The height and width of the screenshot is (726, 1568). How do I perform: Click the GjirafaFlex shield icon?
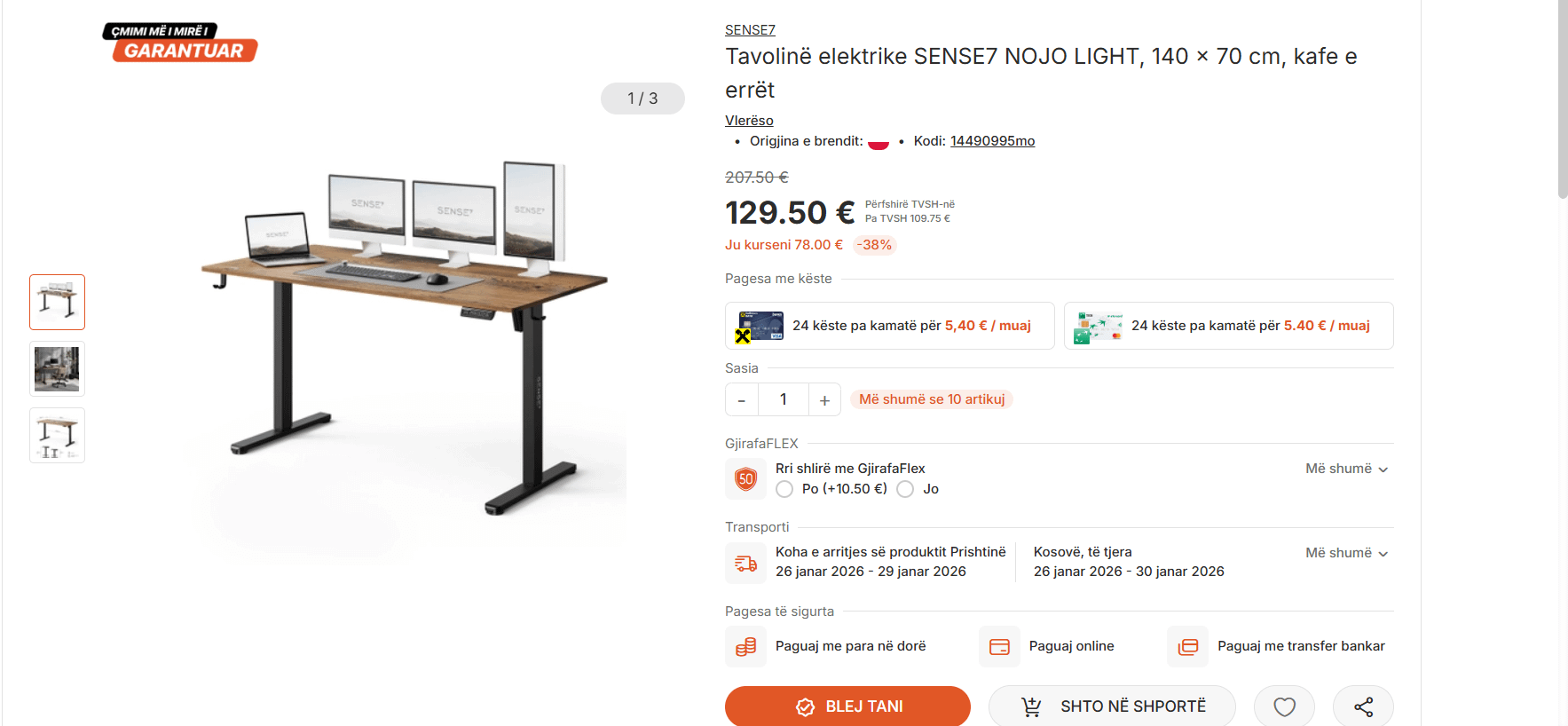[745, 479]
